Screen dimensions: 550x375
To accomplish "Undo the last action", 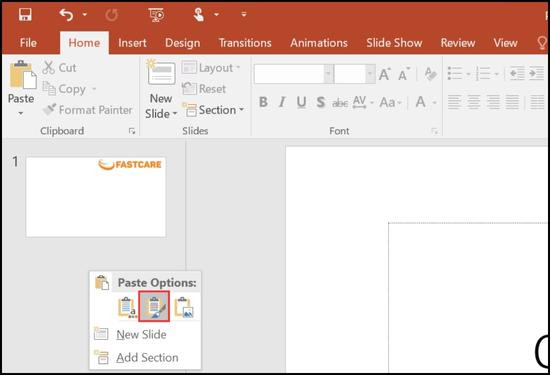I will 66,15.
